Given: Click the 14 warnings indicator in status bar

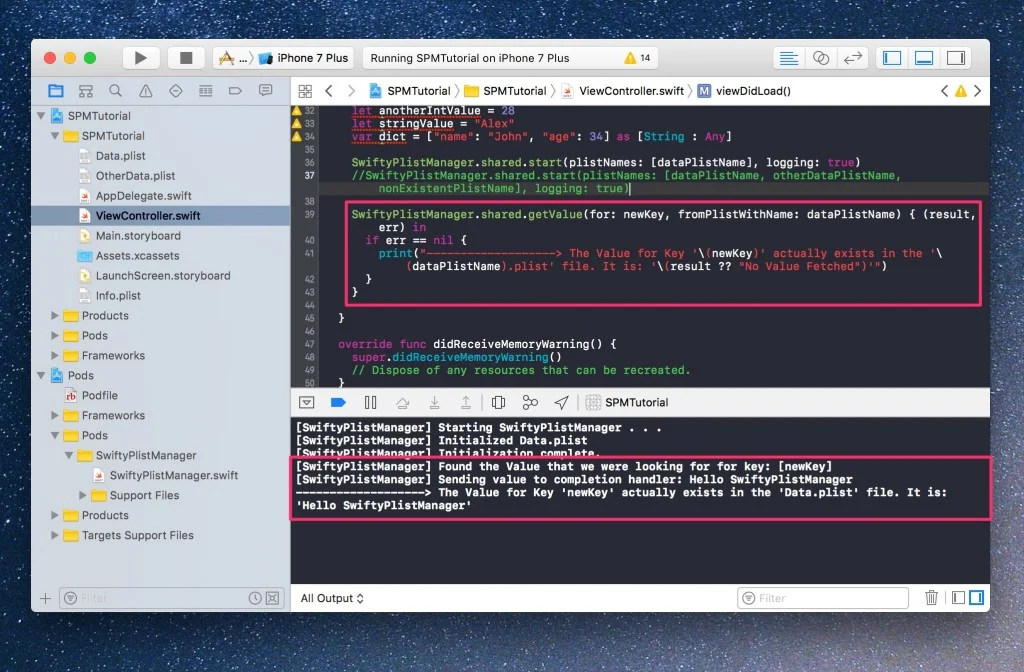Looking at the screenshot, I should tap(637, 58).
